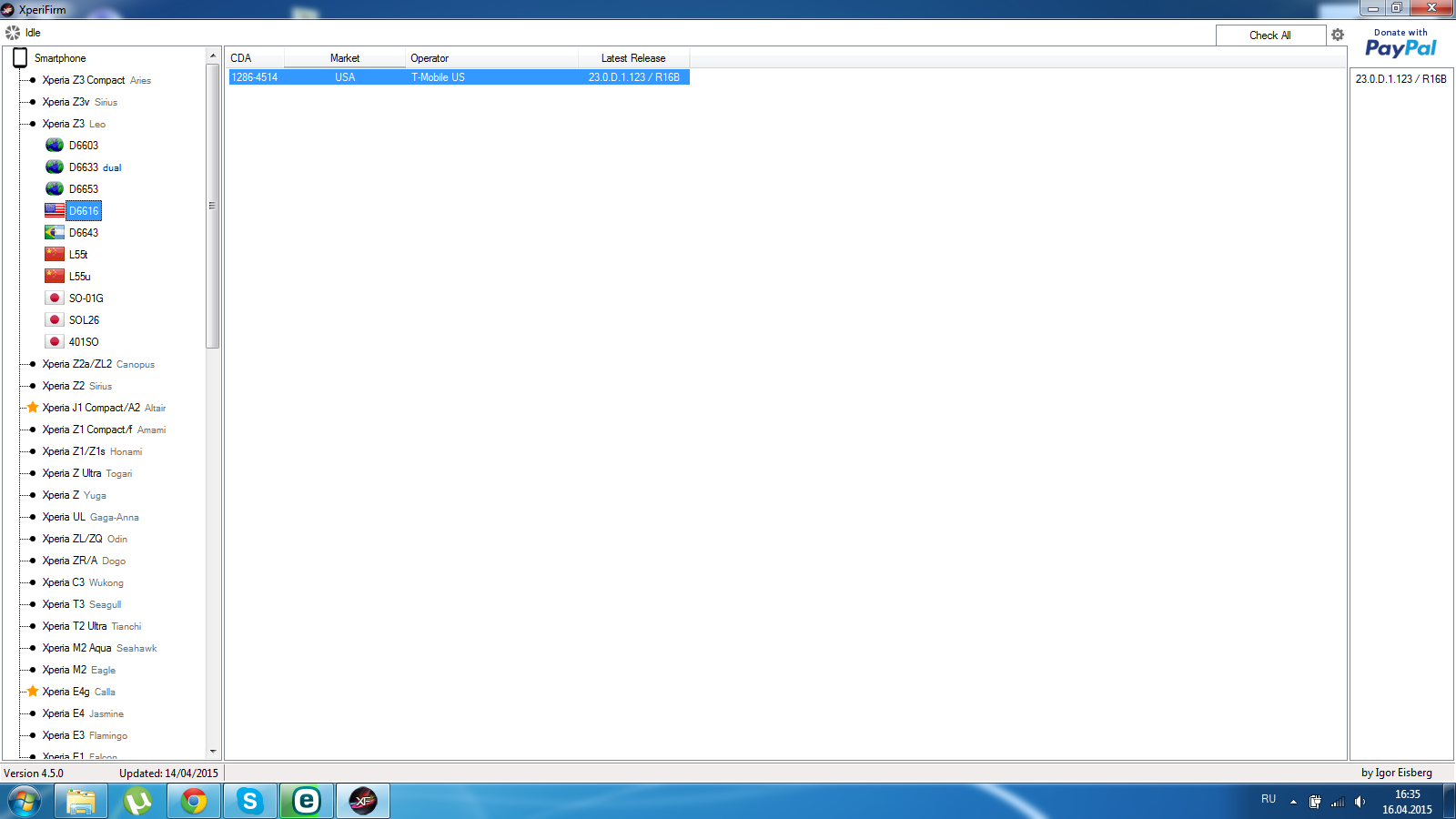Viewport: 1456px width, 819px height.
Task: Select Xperia C3 Wukong in tree
Action: tap(83, 582)
